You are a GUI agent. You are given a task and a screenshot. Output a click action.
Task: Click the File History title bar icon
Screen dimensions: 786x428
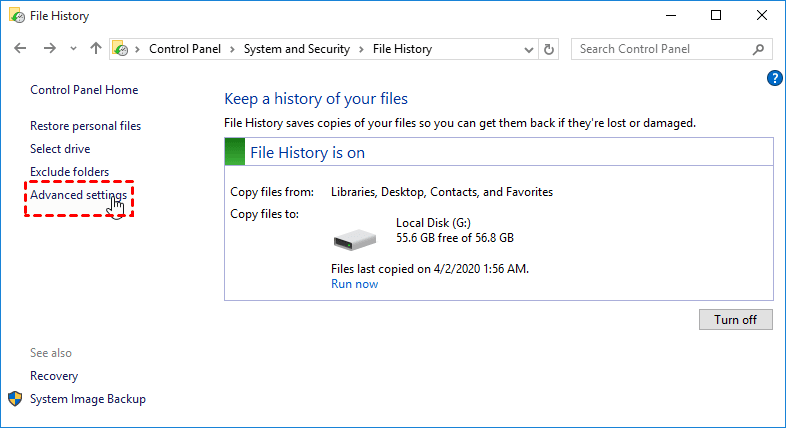coord(17,16)
